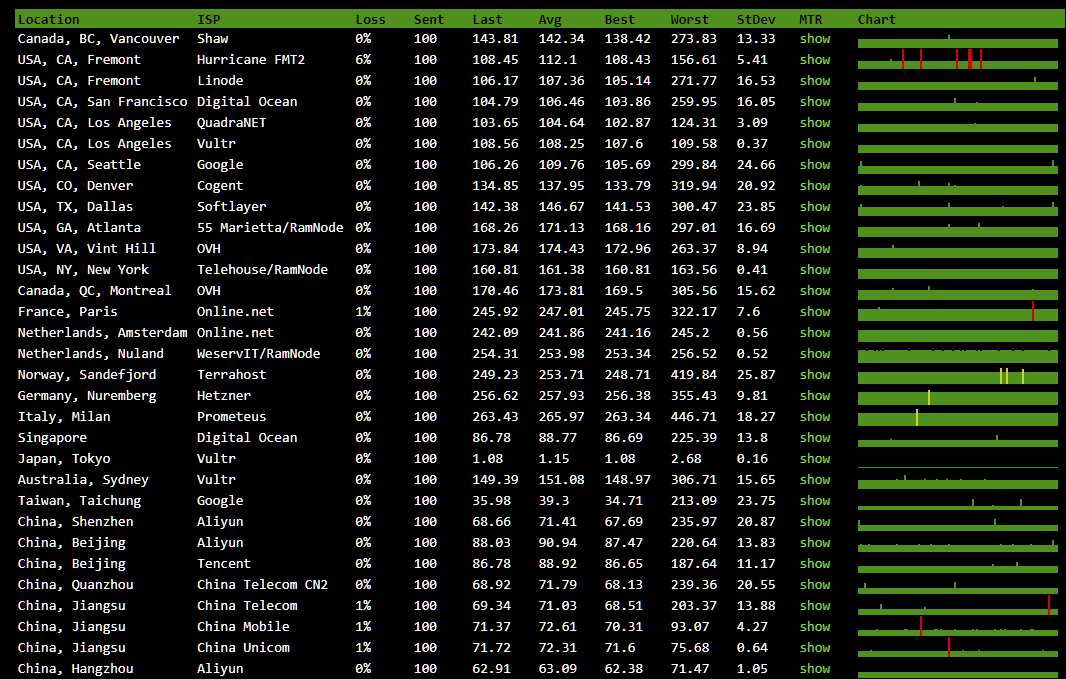Viewport: 1066px width, 679px height.
Task: Click show link for Japan Tokyo Vultr
Action: pyautogui.click(x=814, y=459)
